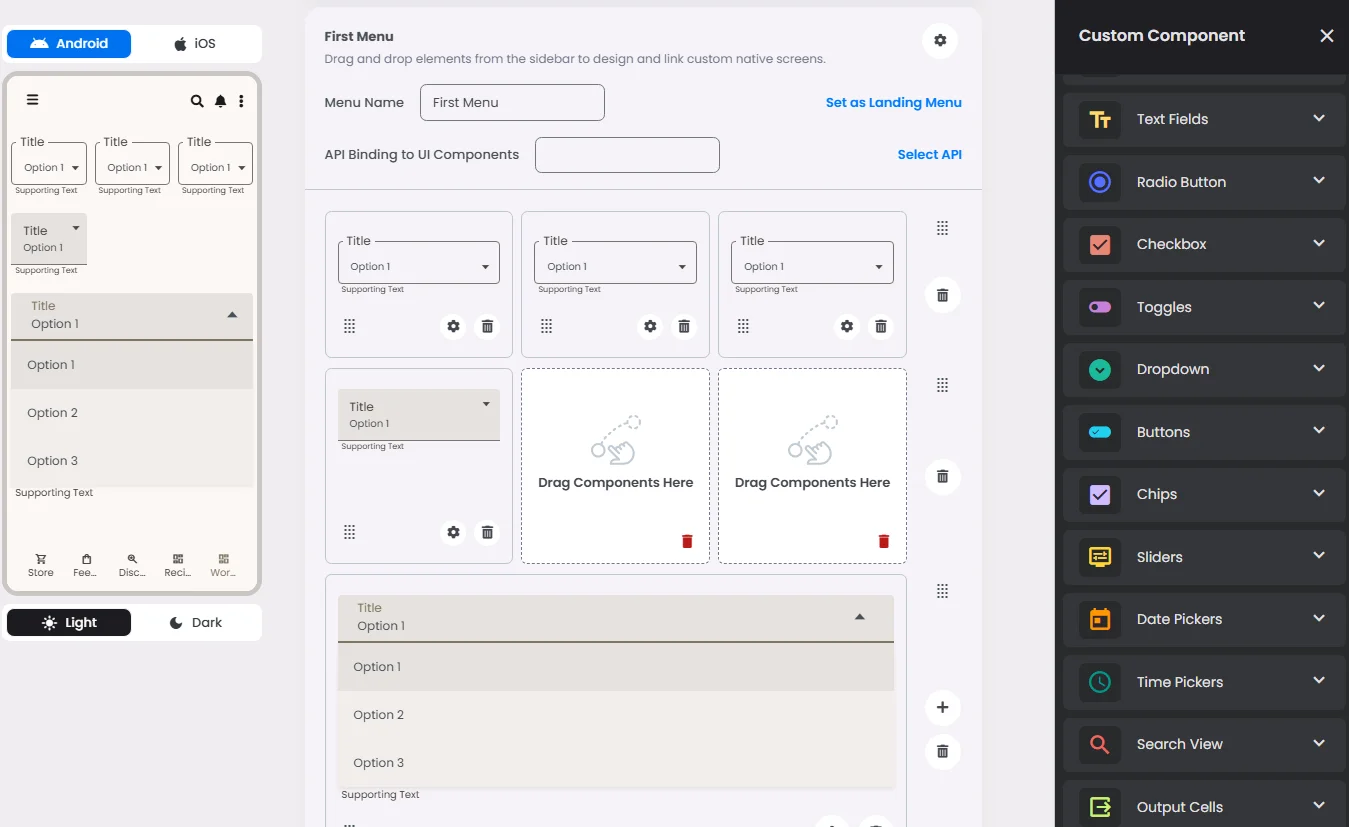Click the Select API link
This screenshot has height=827, width=1349.
[x=929, y=155]
